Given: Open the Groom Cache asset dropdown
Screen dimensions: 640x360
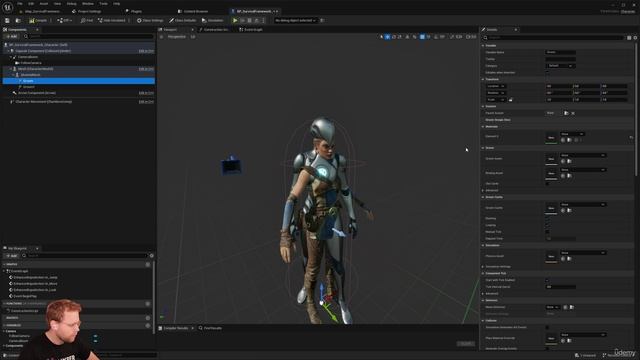Looking at the screenshot, I should 583,204.
